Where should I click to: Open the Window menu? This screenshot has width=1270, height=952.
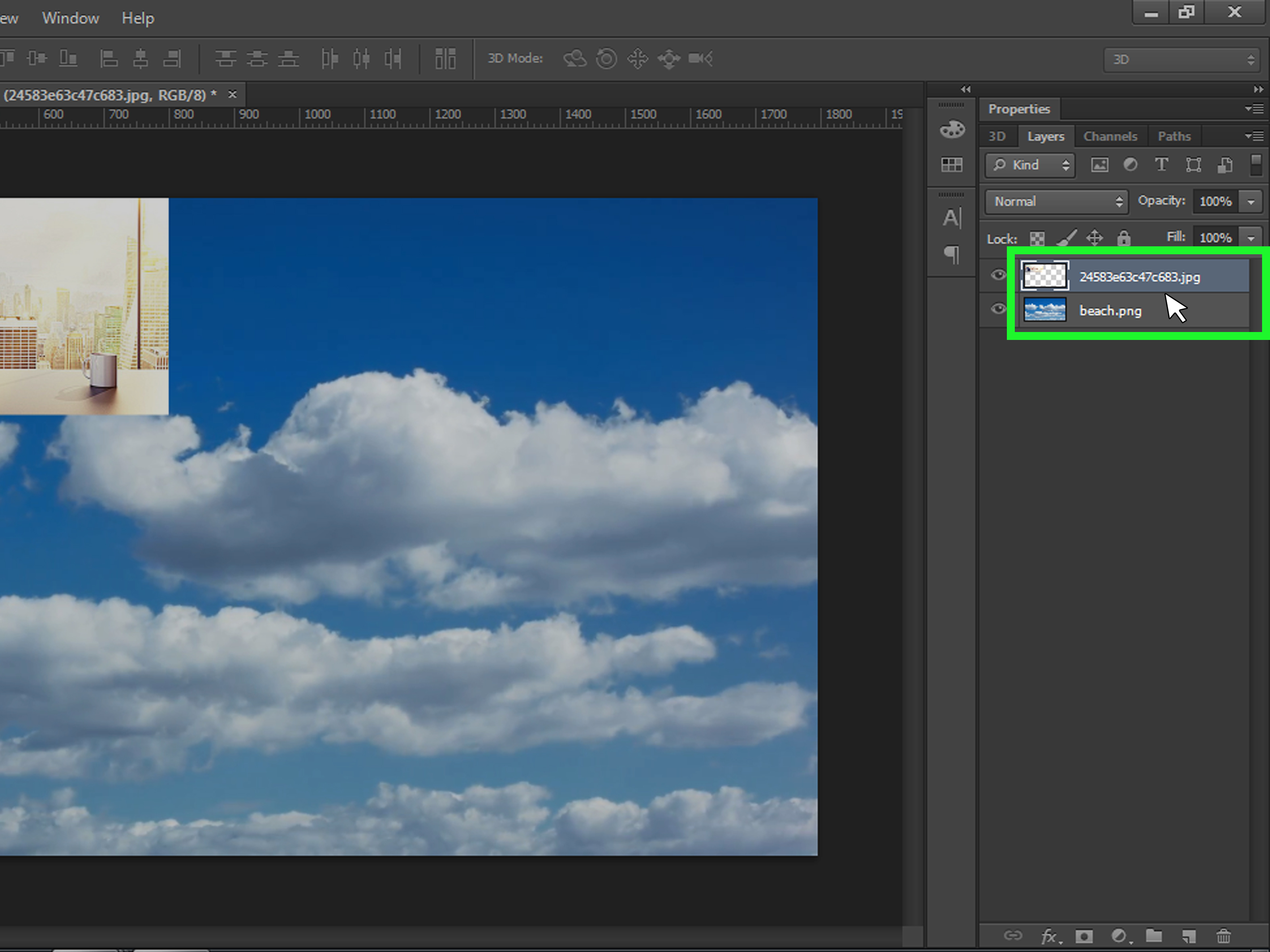[70, 18]
